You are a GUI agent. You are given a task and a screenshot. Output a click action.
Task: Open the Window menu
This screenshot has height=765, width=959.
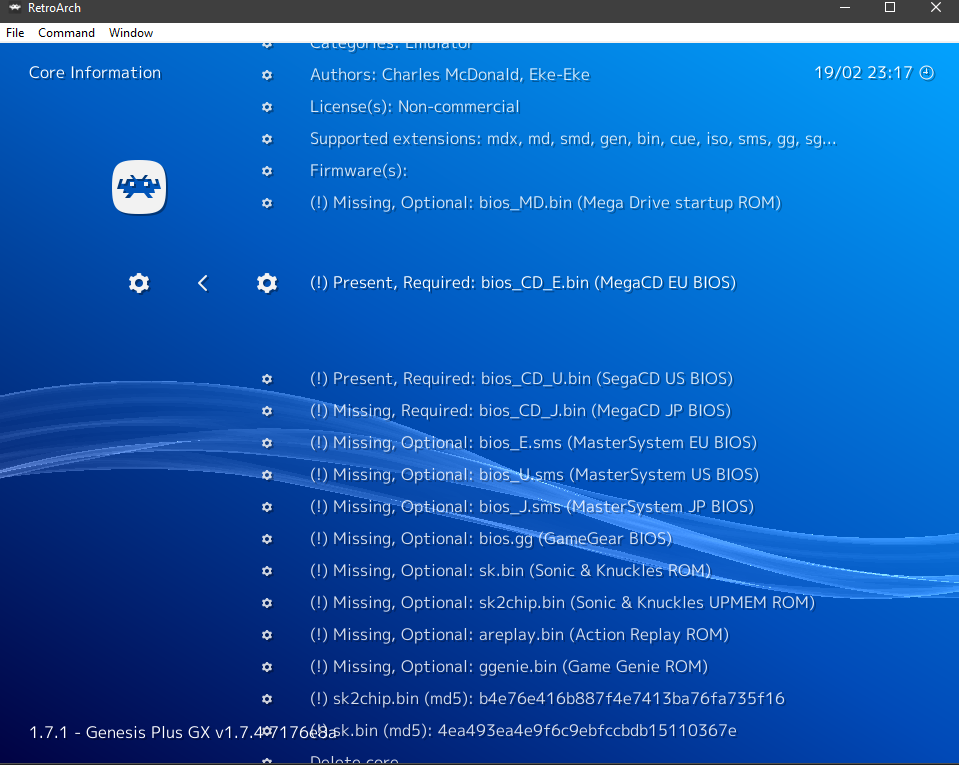point(131,33)
